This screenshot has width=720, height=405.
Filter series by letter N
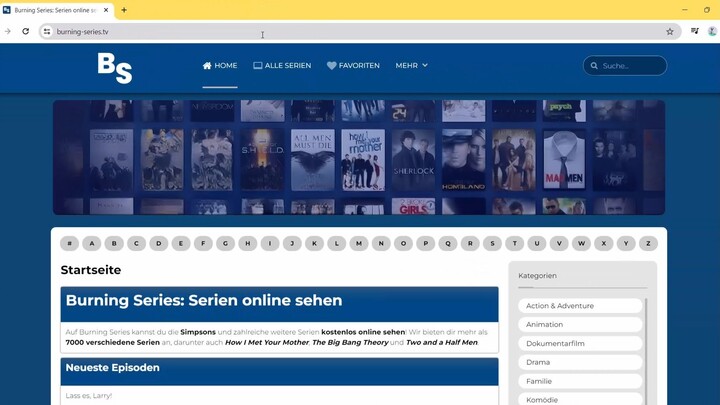[381, 243]
